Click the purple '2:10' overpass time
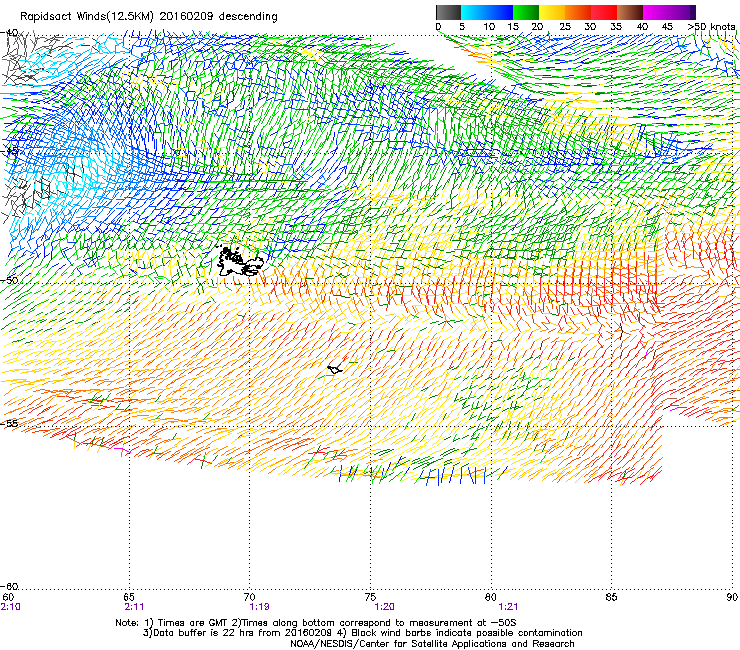The width and height of the screenshot is (740, 650). 10,607
